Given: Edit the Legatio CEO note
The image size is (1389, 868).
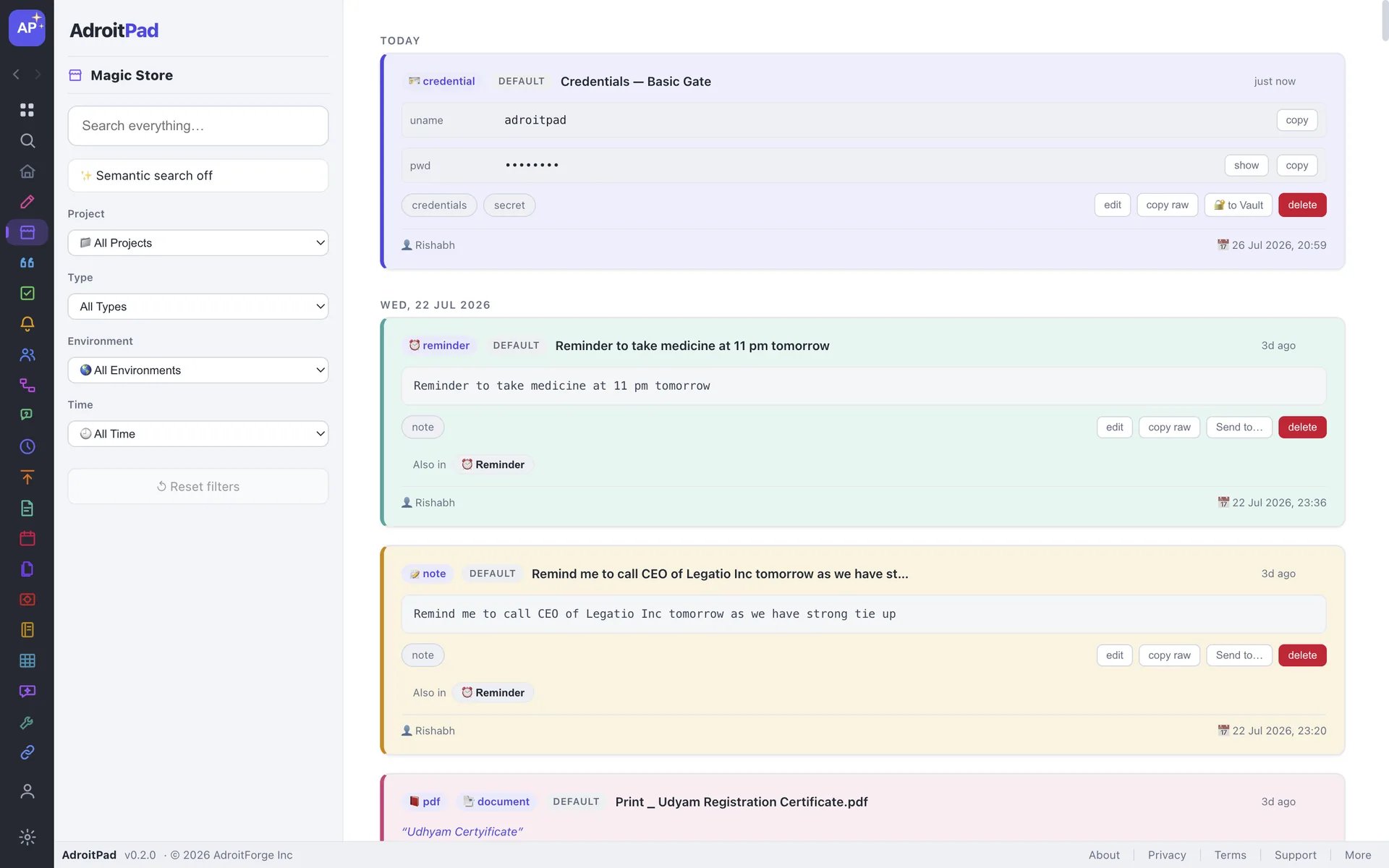Looking at the screenshot, I should pos(1114,655).
